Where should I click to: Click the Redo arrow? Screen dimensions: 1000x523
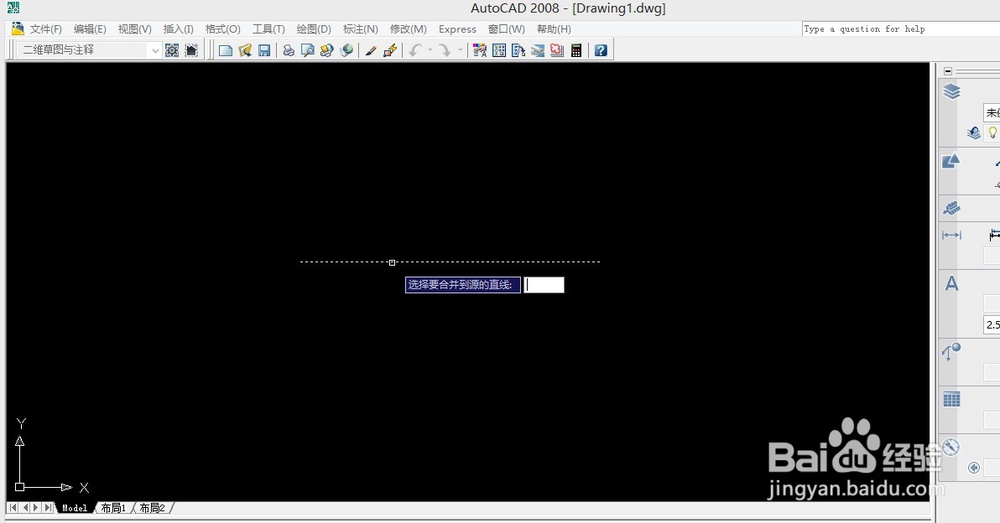445,50
